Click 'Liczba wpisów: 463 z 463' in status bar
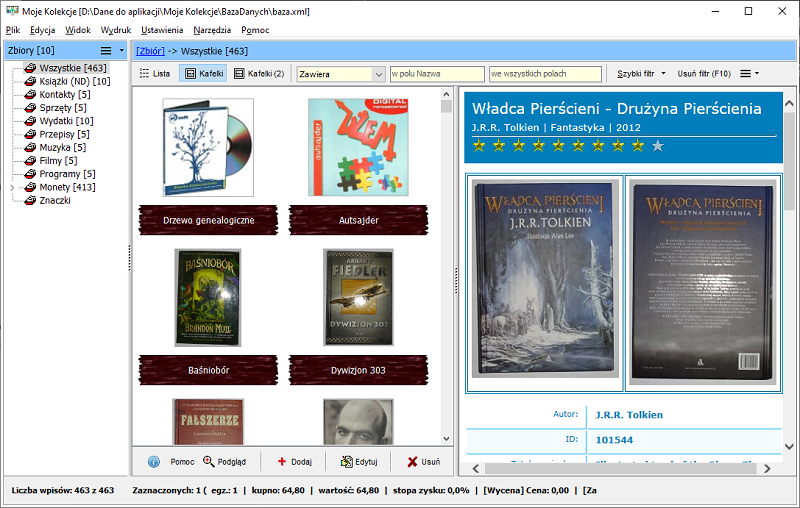 pyautogui.click(x=63, y=490)
